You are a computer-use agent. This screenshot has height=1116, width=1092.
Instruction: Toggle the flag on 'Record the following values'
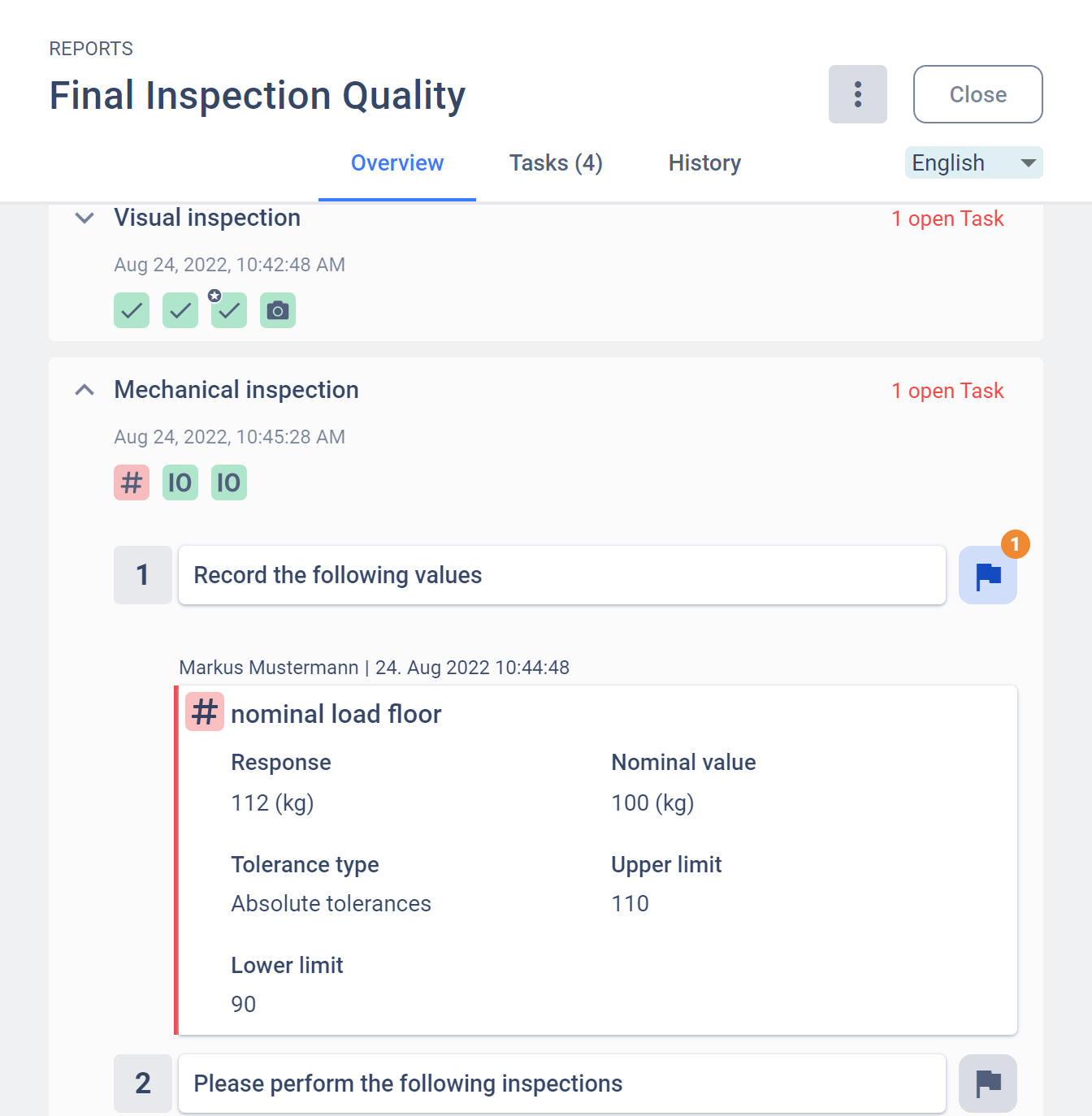[x=988, y=574]
